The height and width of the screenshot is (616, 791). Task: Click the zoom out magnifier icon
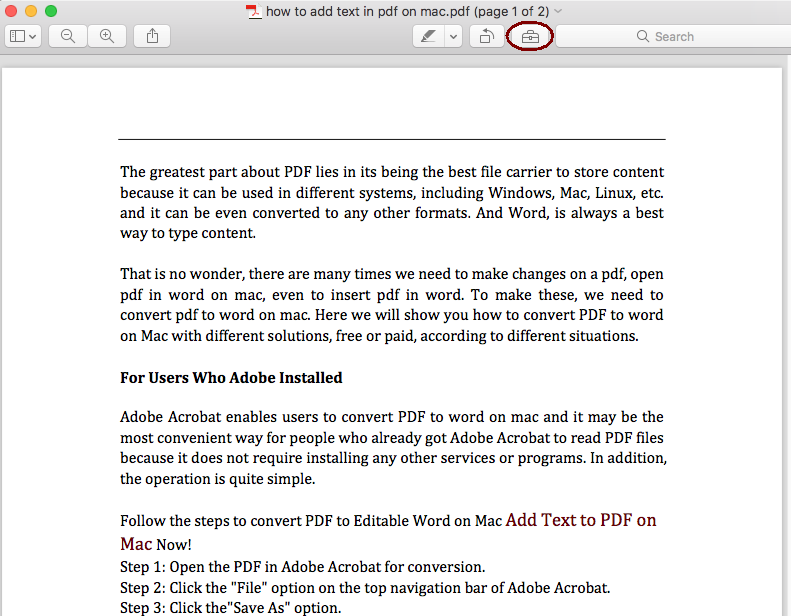click(68, 36)
